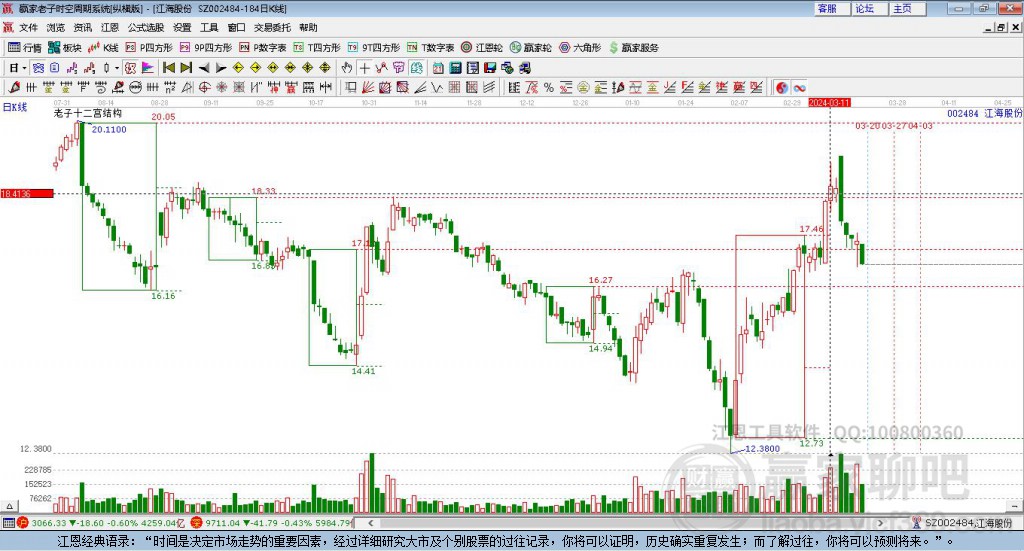Open the 9T四方形 tool
This screenshot has width=1024, height=551.
tap(374, 48)
